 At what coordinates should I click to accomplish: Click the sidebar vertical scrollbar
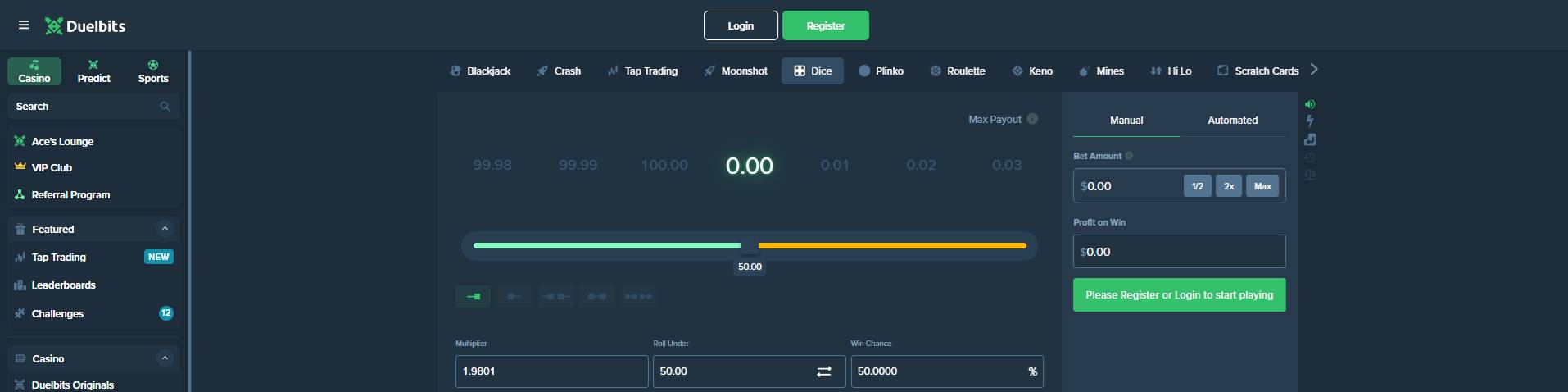(190, 221)
